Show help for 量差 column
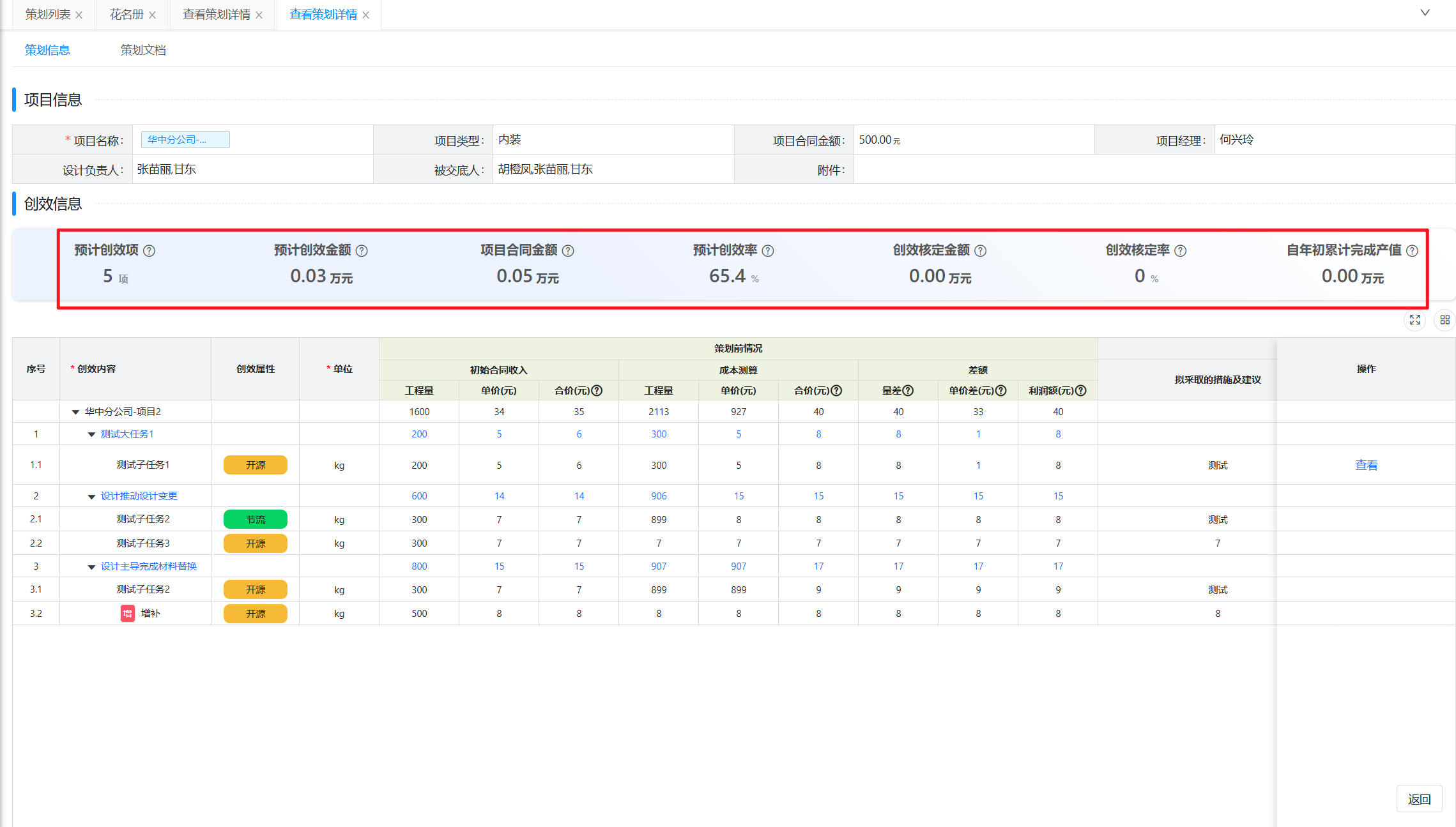 click(x=908, y=391)
